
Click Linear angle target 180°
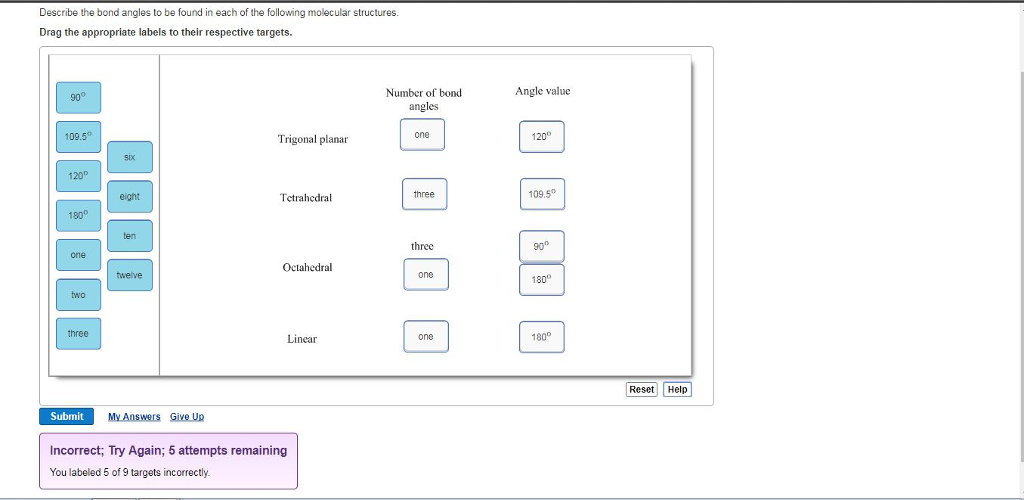541,337
